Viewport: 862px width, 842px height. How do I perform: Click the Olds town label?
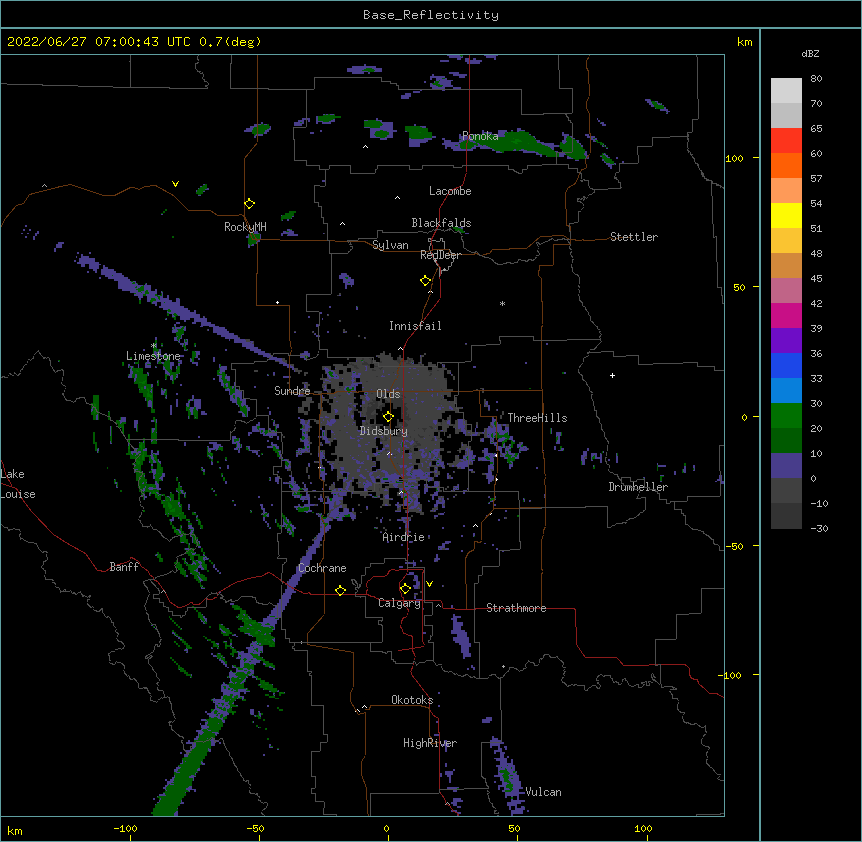(388, 394)
